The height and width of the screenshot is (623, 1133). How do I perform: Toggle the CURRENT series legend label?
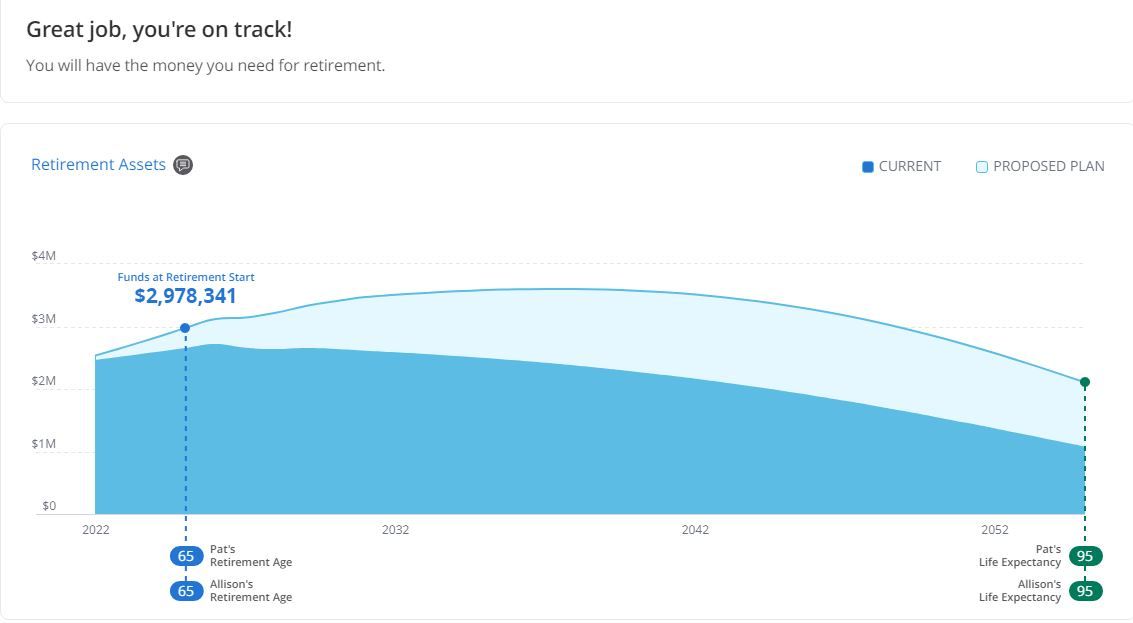point(909,167)
